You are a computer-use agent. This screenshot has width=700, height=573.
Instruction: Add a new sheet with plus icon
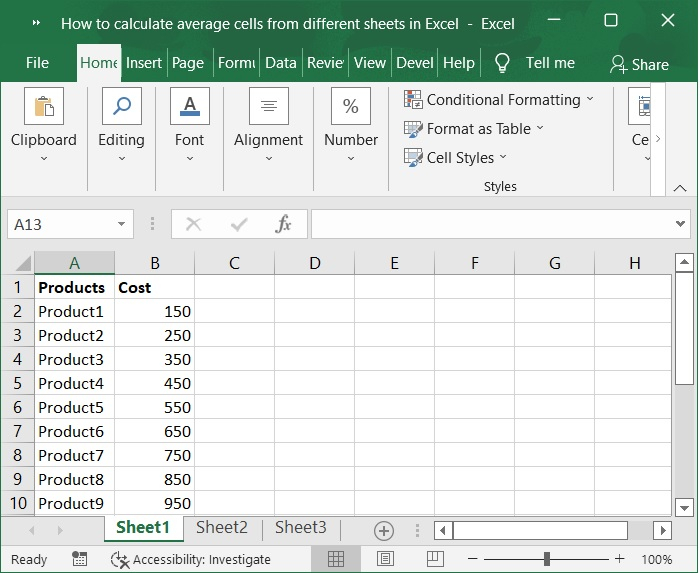(x=384, y=530)
